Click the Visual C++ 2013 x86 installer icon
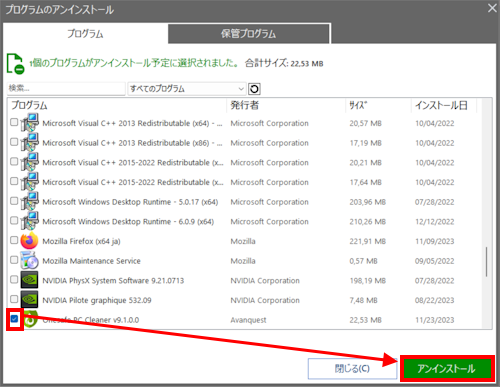The width and height of the screenshot is (500, 387). [x=30, y=142]
